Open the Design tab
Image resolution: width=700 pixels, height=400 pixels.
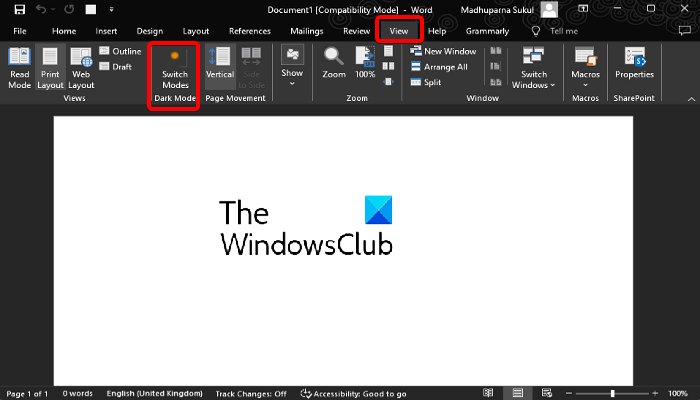[x=150, y=31]
